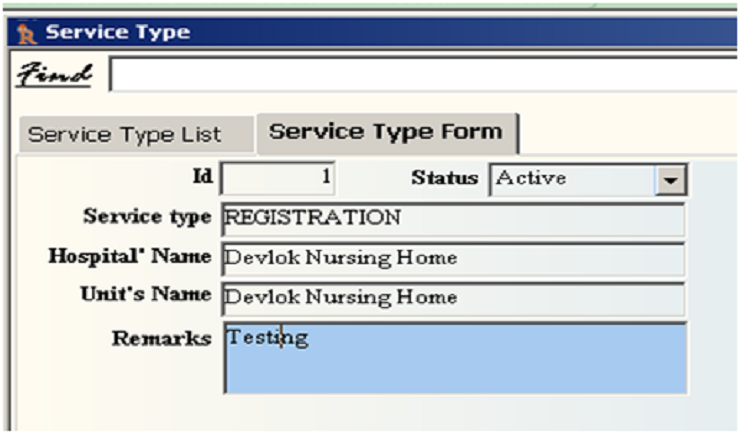Screen dimensions: 740x434
Task: Click the Service type field containing REGISTRATION
Action: [453, 219]
